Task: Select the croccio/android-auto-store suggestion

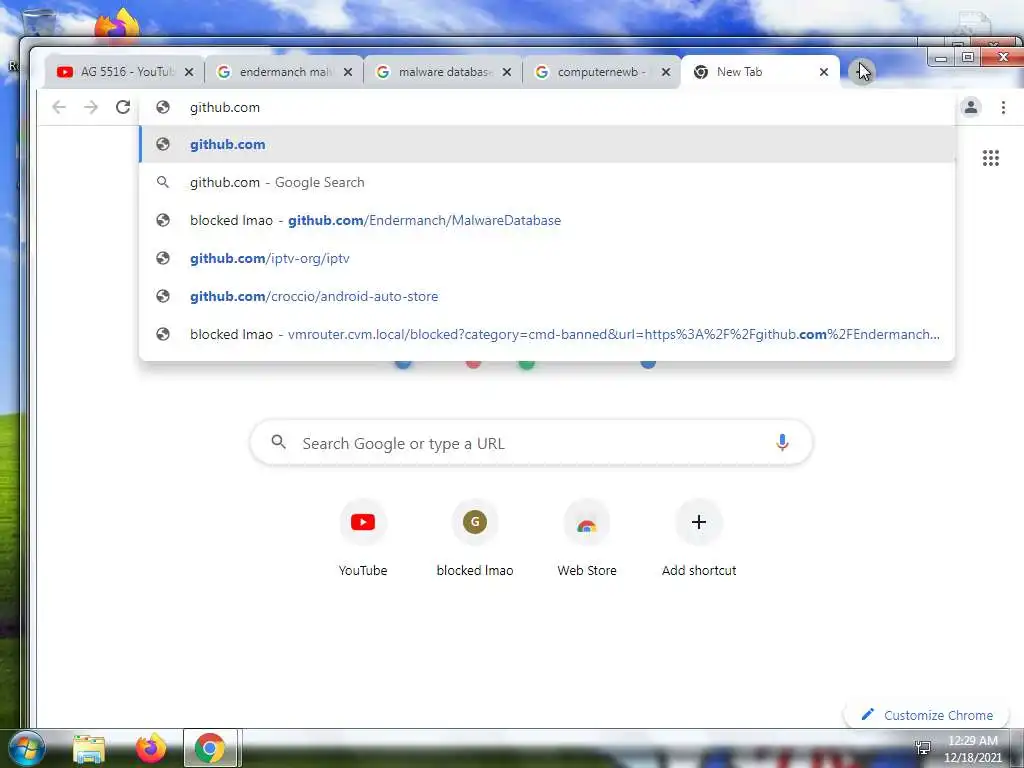Action: point(547,296)
